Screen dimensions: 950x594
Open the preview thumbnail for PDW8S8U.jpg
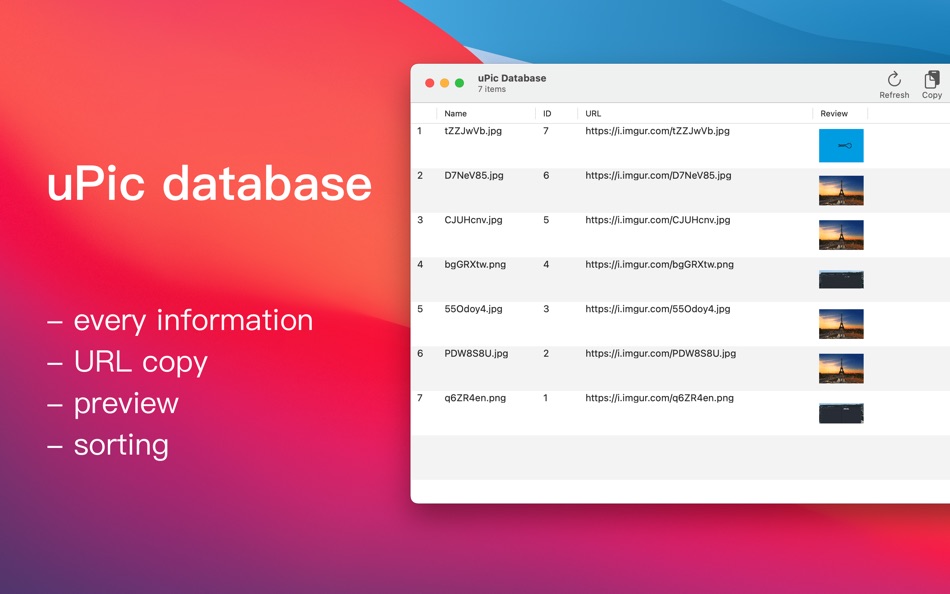pyautogui.click(x=841, y=369)
